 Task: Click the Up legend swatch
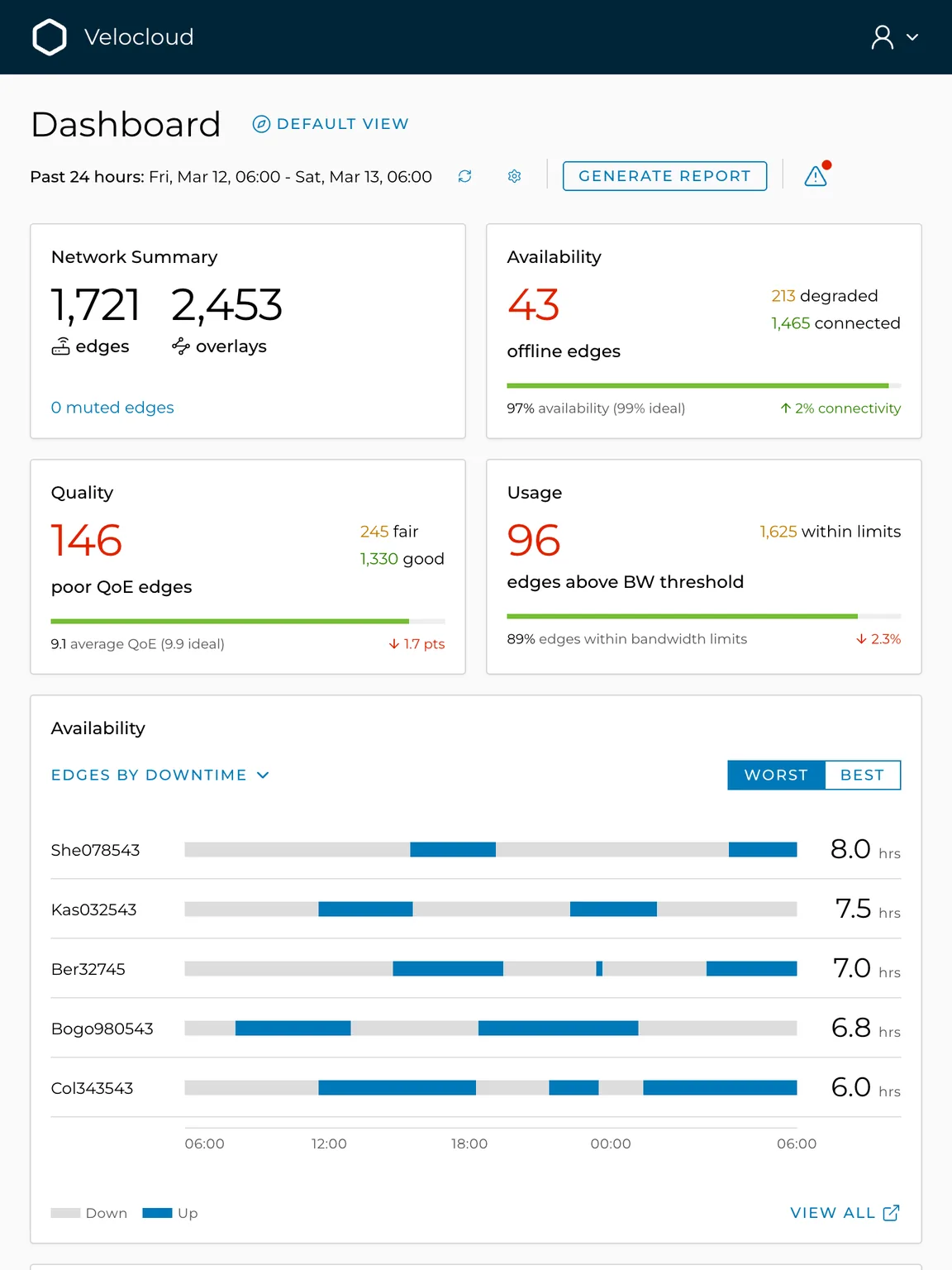pos(157,1213)
